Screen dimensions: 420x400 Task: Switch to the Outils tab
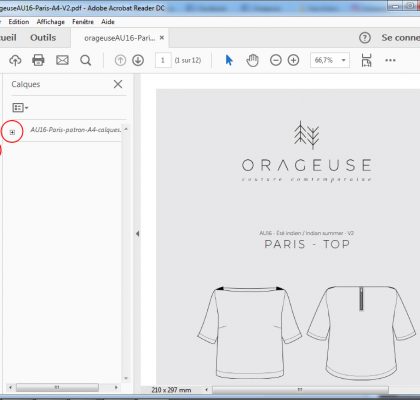point(43,38)
